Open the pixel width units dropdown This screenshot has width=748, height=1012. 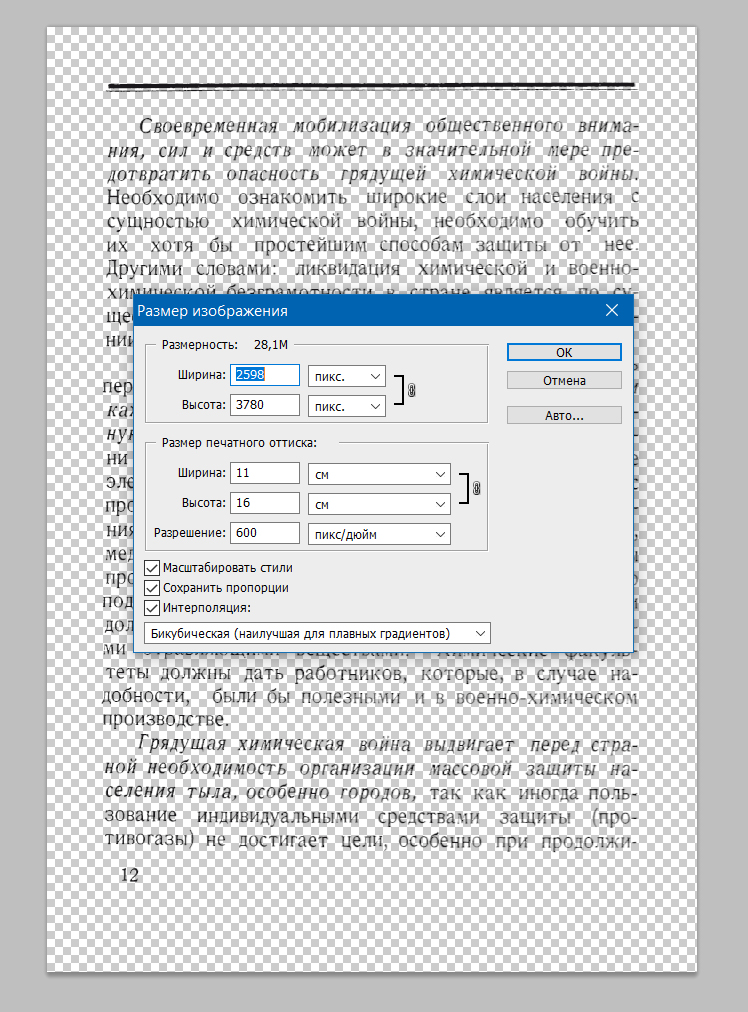tap(347, 376)
